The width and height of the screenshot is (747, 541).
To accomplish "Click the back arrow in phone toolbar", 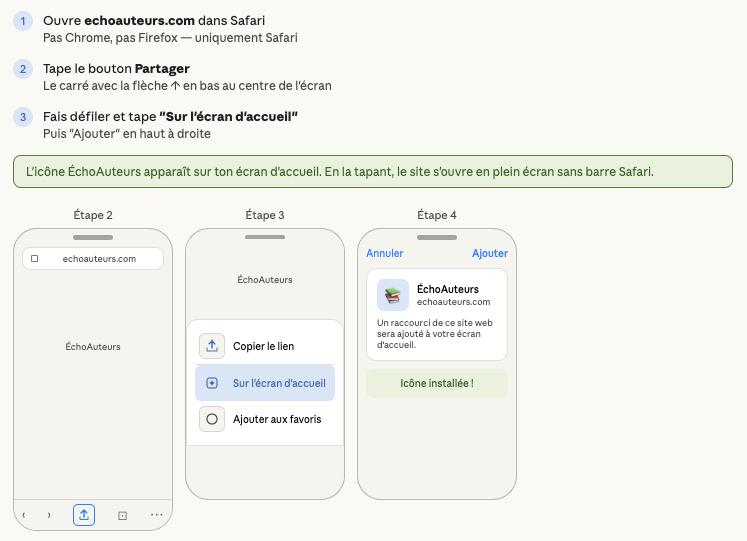I will 24,515.
